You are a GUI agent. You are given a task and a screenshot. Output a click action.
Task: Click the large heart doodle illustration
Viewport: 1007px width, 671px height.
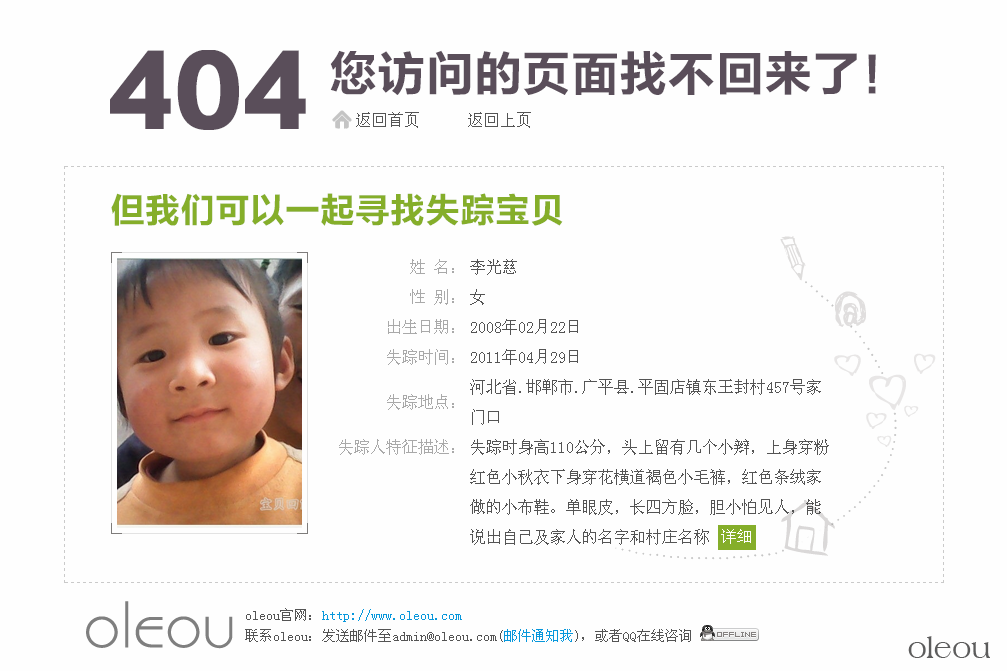coord(888,390)
